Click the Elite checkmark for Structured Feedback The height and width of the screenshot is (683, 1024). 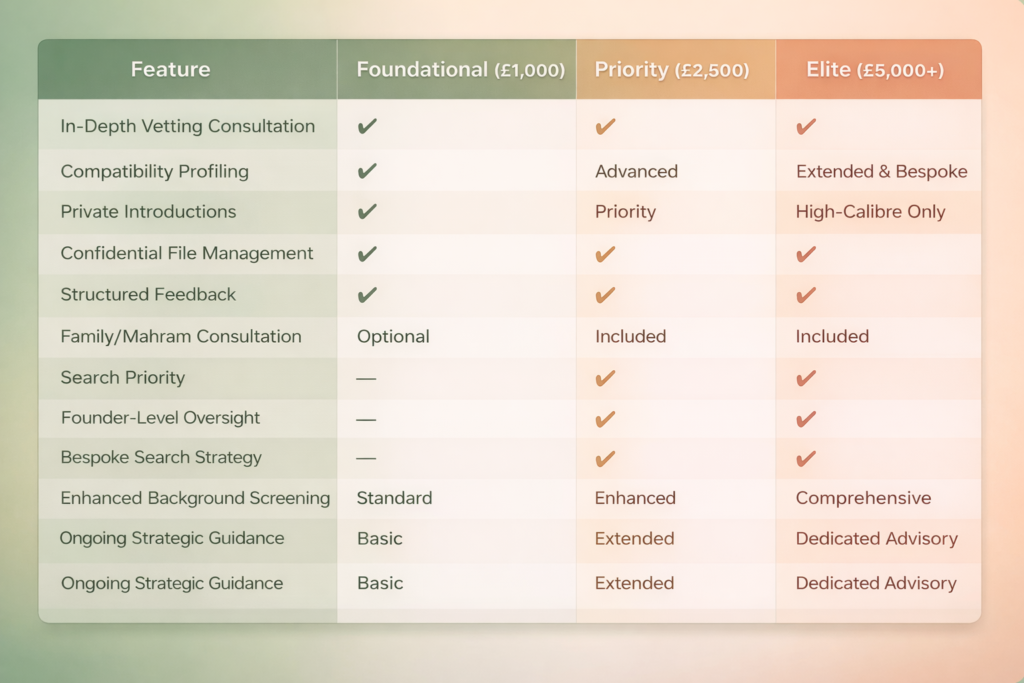[x=806, y=295]
